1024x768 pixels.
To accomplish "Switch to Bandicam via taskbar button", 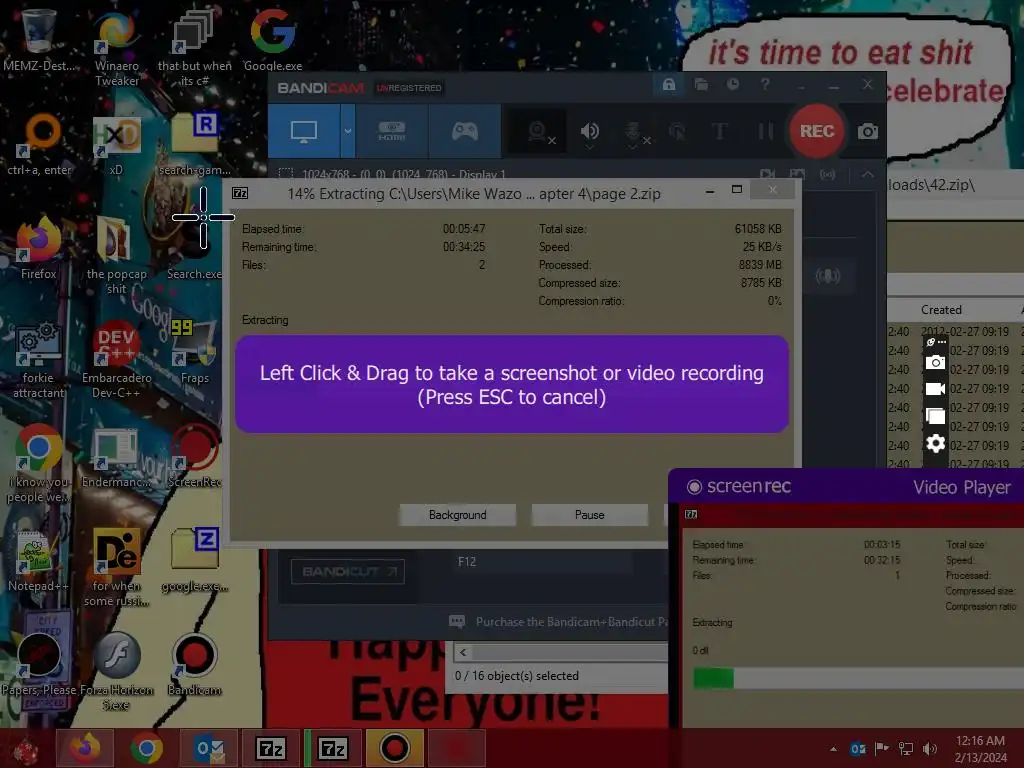I will (394, 748).
